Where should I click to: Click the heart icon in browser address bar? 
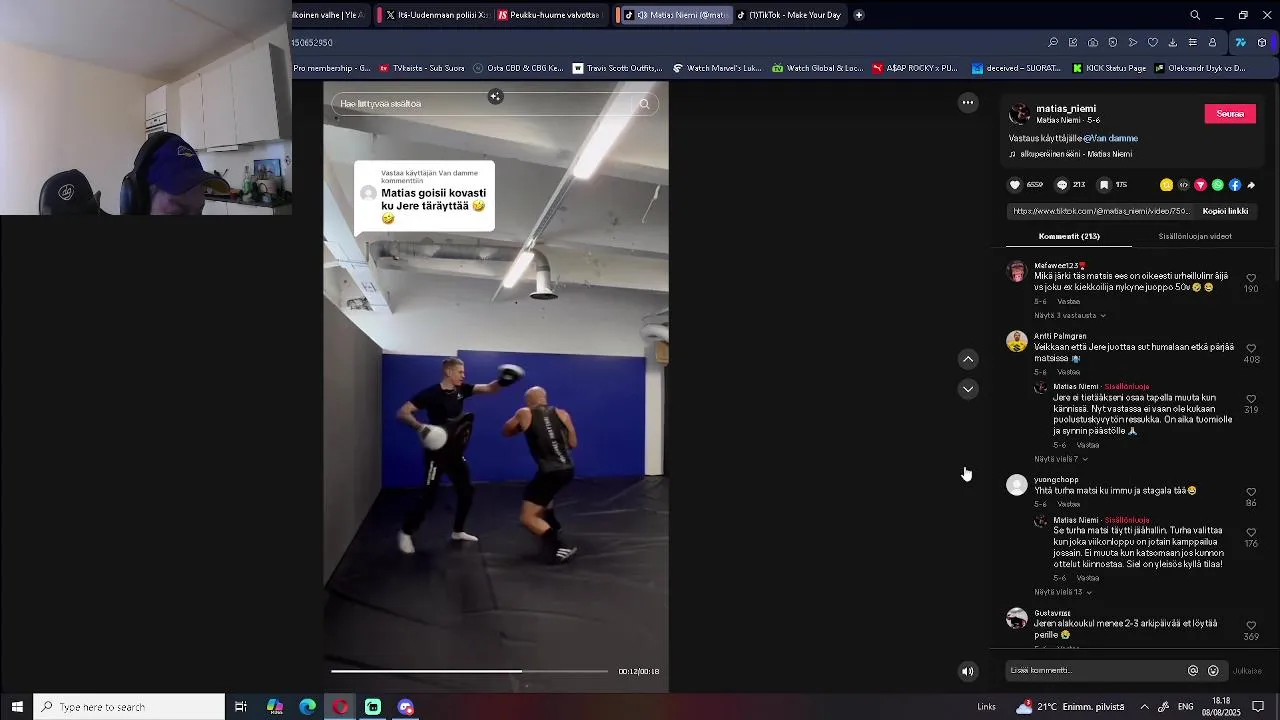pyautogui.click(x=1152, y=43)
